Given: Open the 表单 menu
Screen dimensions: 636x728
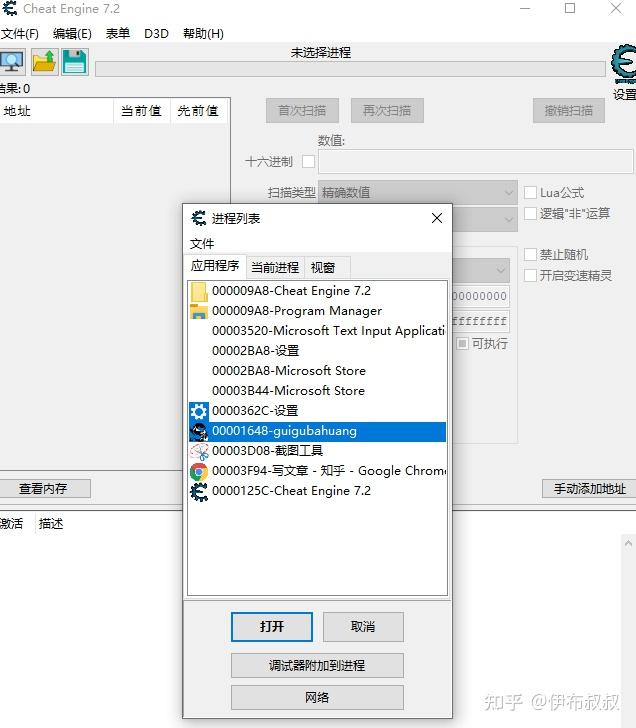Looking at the screenshot, I should tap(118, 33).
